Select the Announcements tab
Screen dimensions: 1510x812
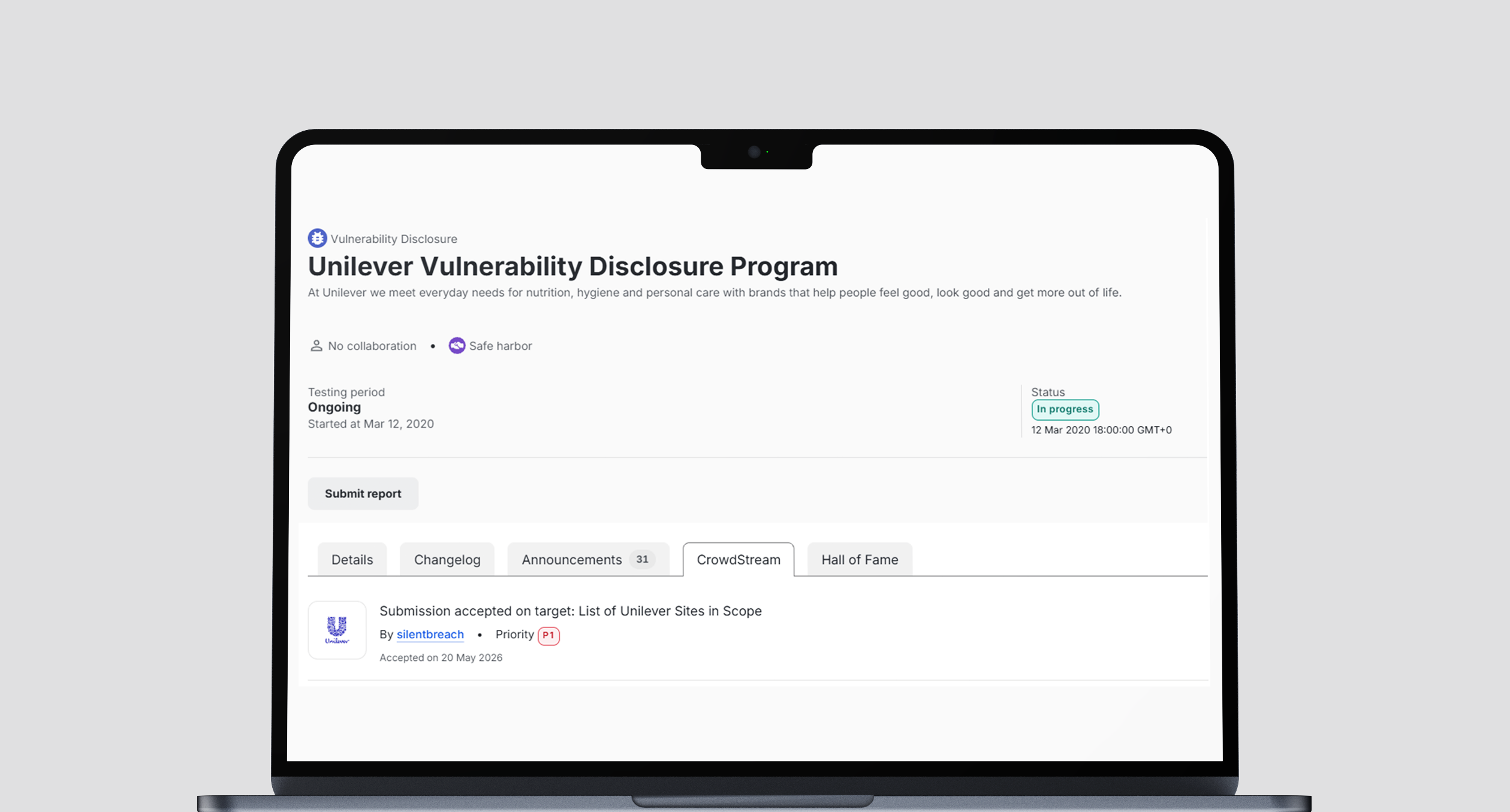588,559
